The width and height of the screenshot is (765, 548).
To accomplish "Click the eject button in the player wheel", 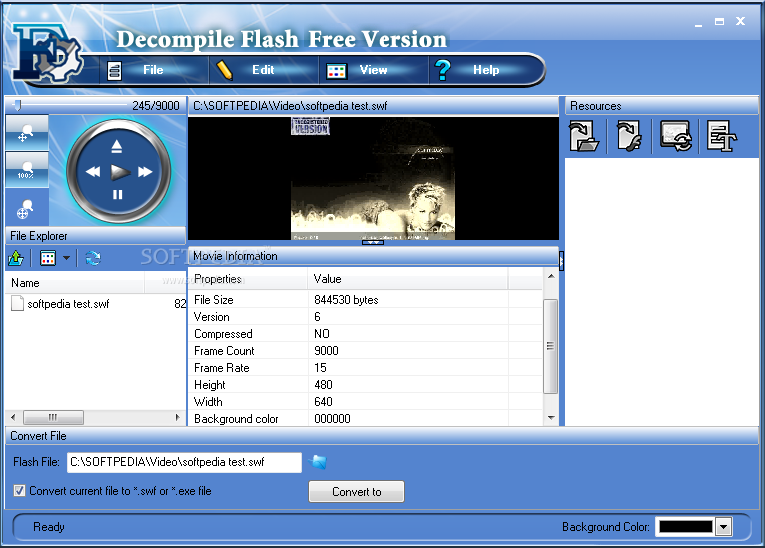I will tap(117, 146).
